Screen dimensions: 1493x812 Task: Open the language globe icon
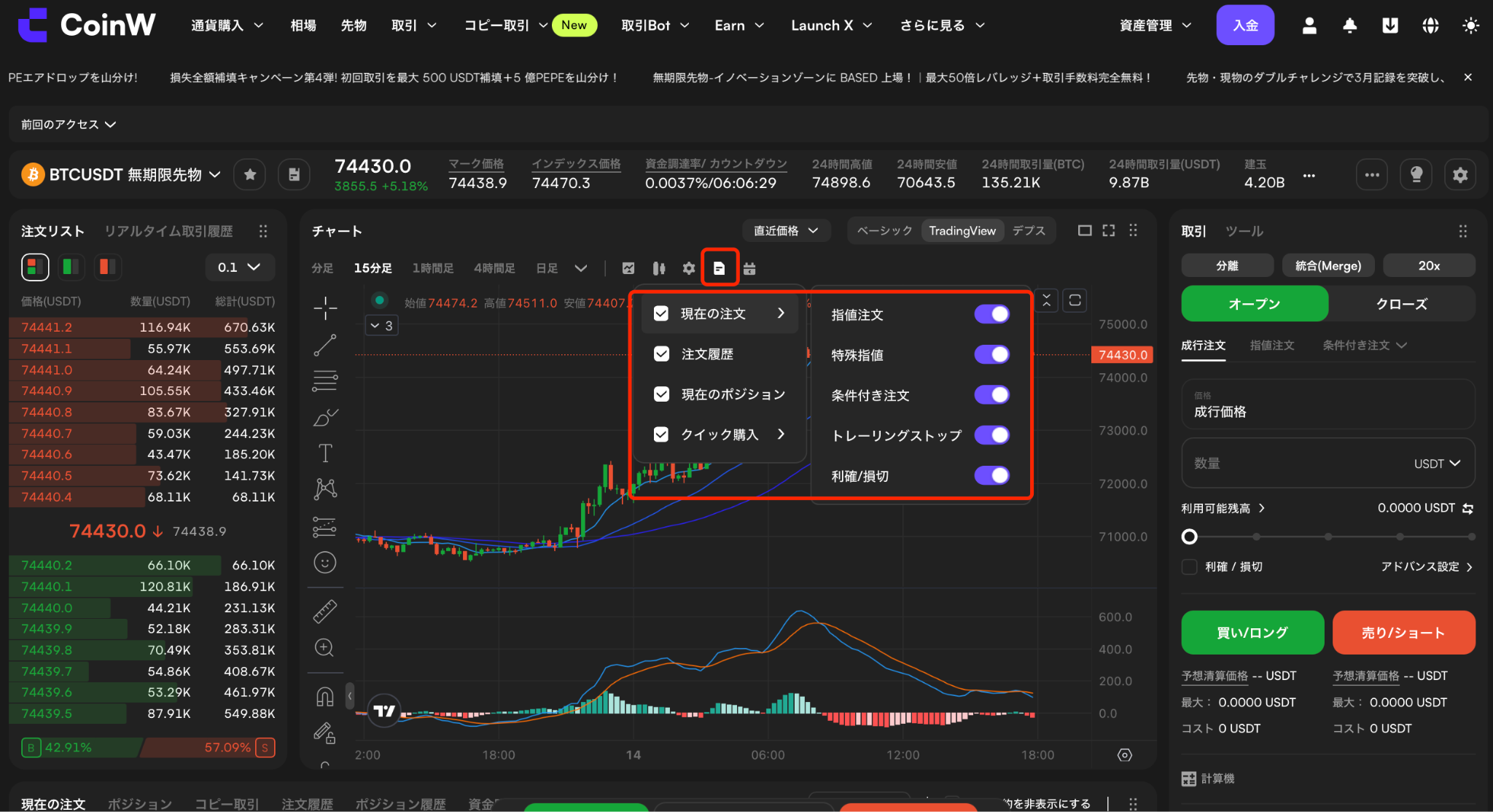click(x=1430, y=26)
